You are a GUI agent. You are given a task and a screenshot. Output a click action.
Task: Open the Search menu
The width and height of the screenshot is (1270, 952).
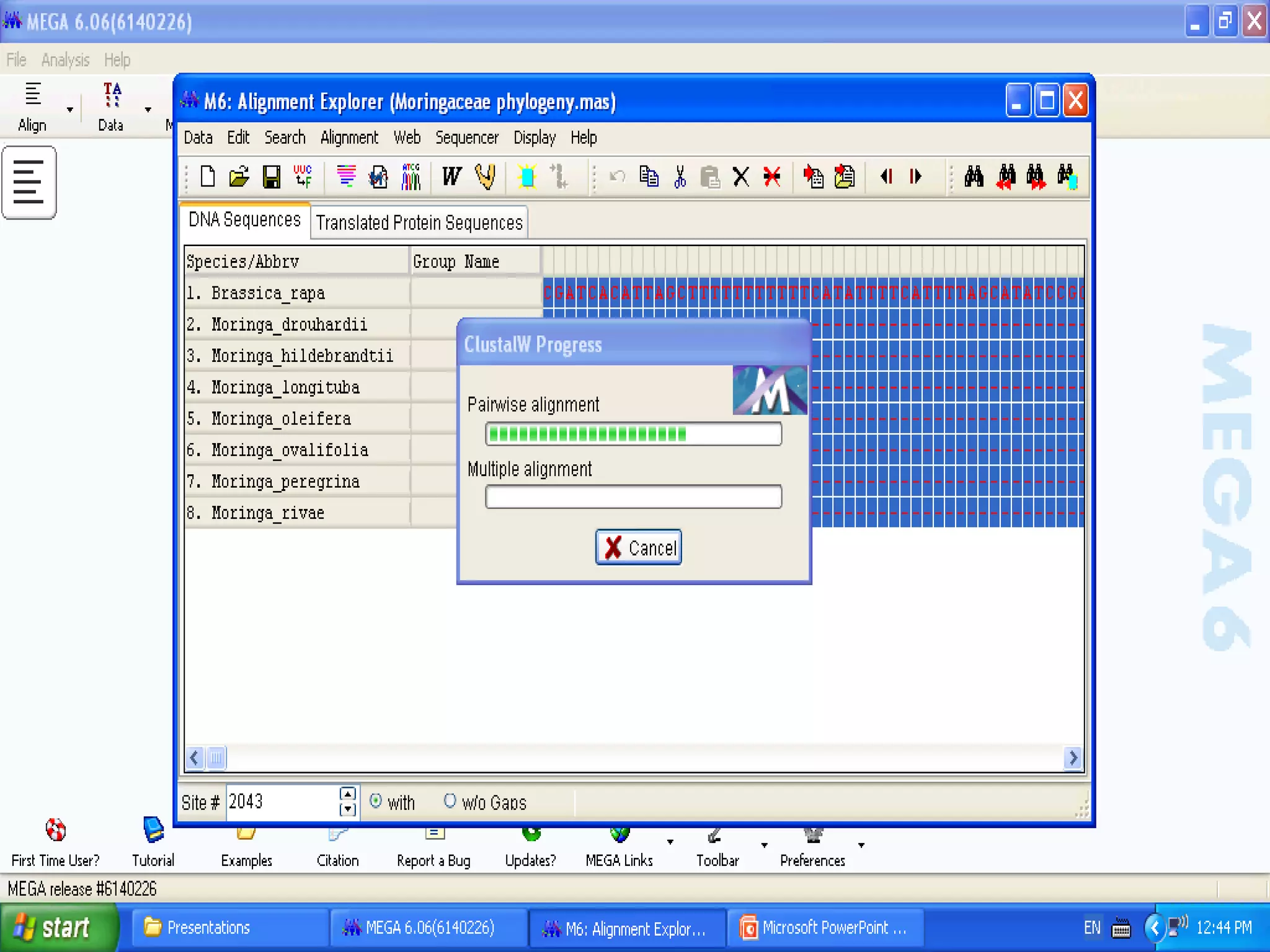(285, 138)
